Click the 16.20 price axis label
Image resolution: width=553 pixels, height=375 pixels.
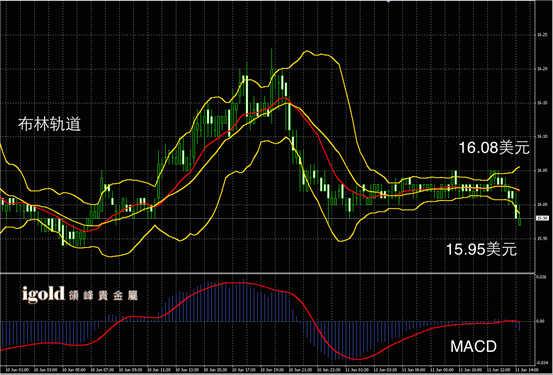pos(542,69)
